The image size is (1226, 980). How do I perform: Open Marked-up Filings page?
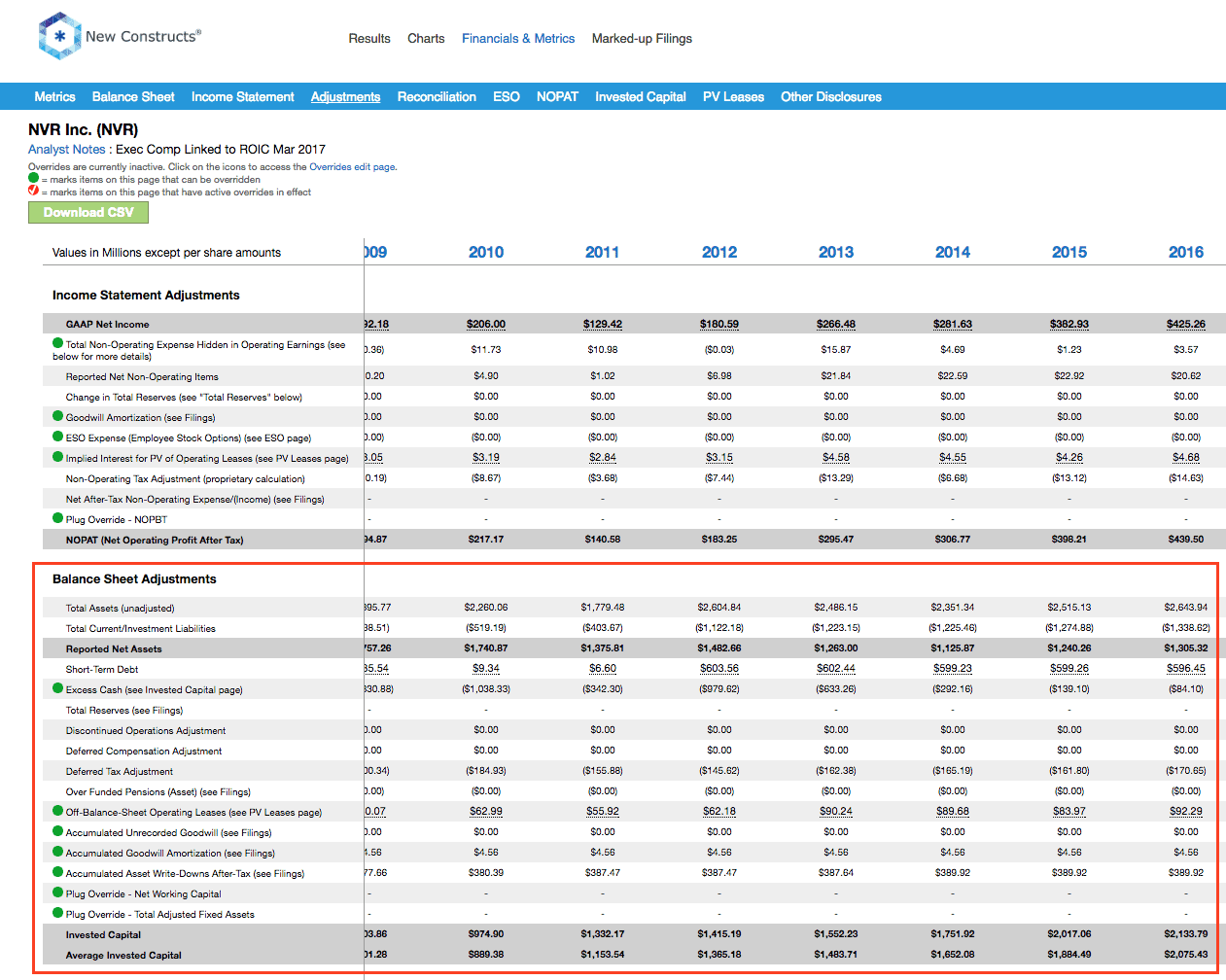[x=642, y=39]
